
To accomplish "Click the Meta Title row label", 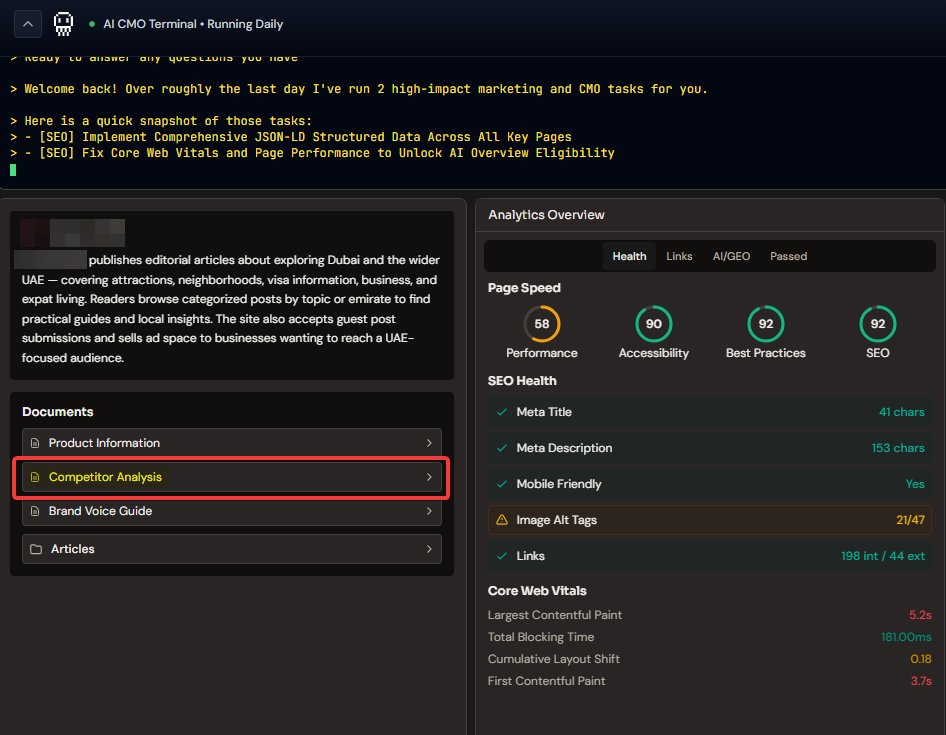I will [544, 412].
